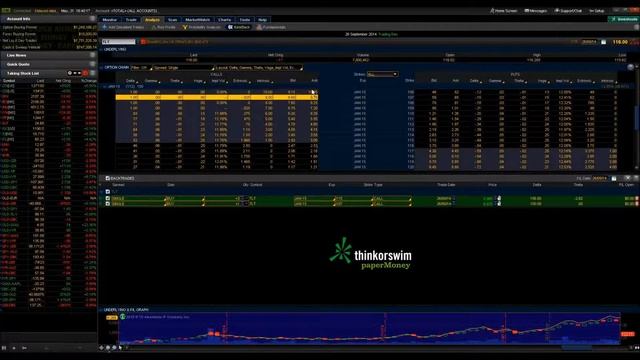The height and width of the screenshot is (360, 640).
Task: Click the Home Screen icon
Action: 492,11
